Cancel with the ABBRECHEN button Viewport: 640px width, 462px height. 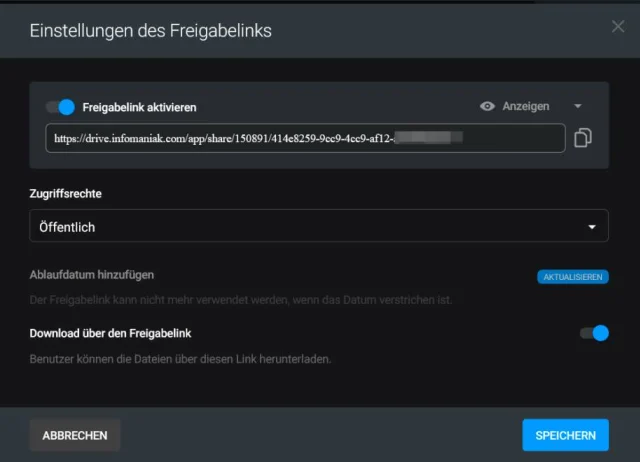75,435
